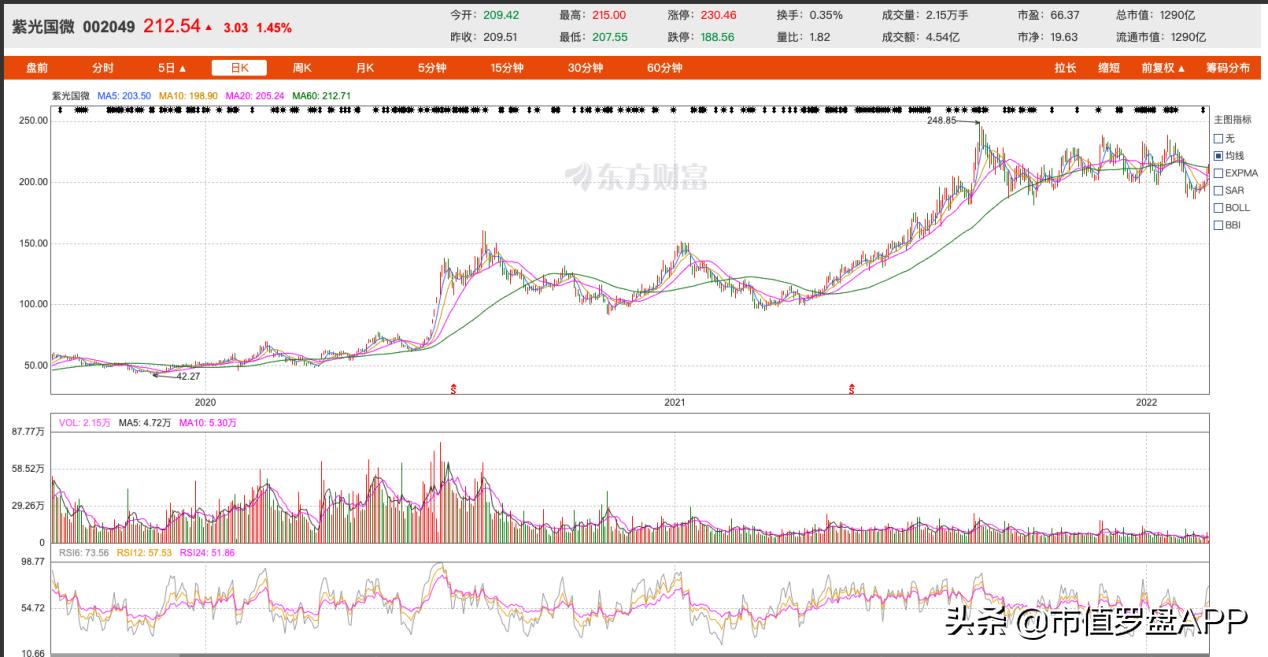The width and height of the screenshot is (1268, 657).
Task: Enable the BBI indicator checkbox
Action: coord(1218,225)
